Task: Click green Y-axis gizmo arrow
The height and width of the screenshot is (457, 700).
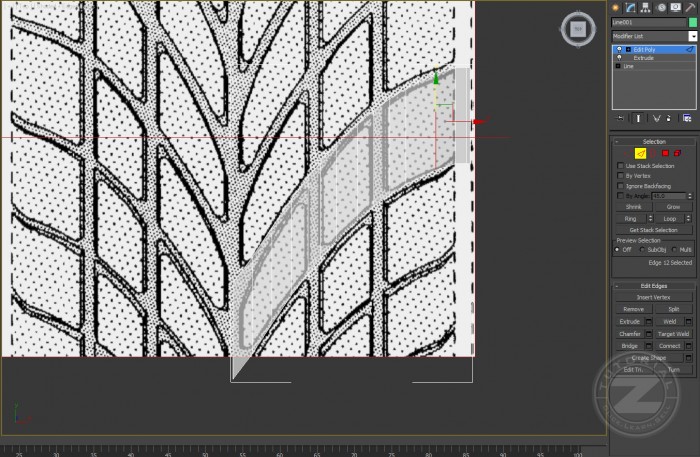Action: point(436,77)
